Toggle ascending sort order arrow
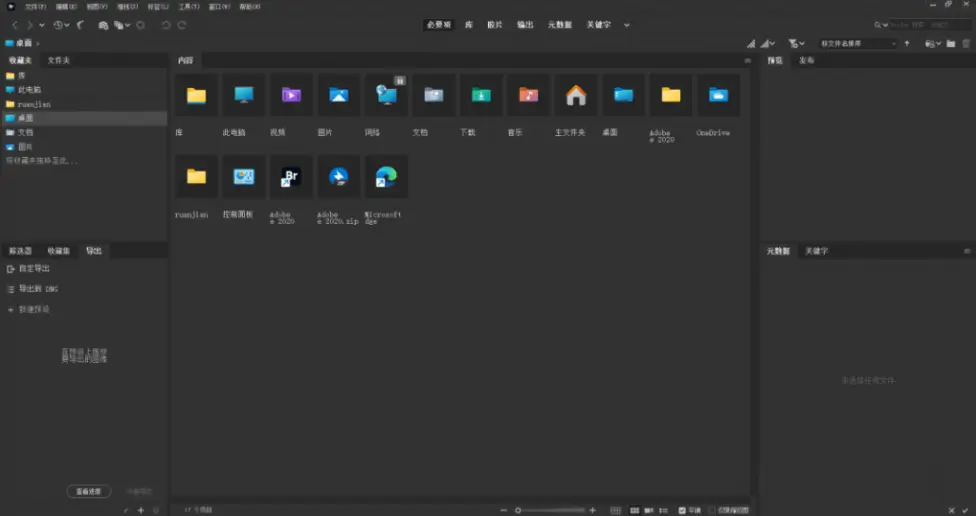The height and width of the screenshot is (516, 976). click(x=907, y=44)
